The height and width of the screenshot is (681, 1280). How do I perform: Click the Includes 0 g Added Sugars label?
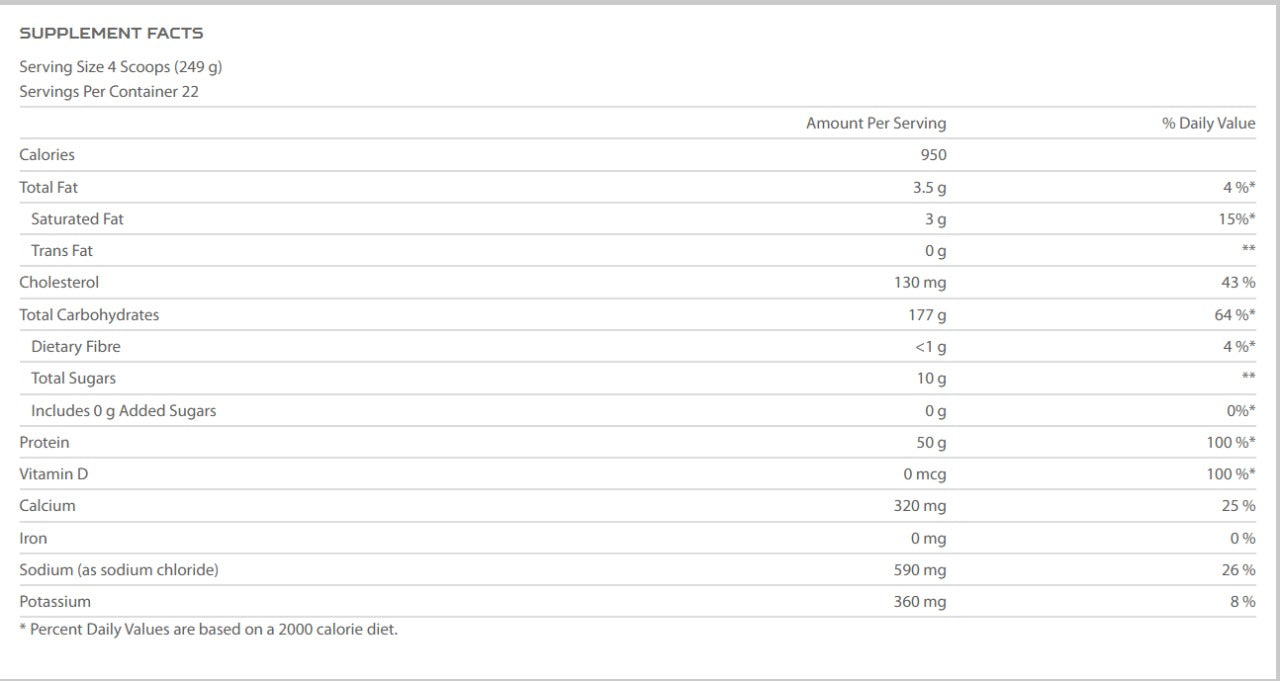(x=123, y=410)
